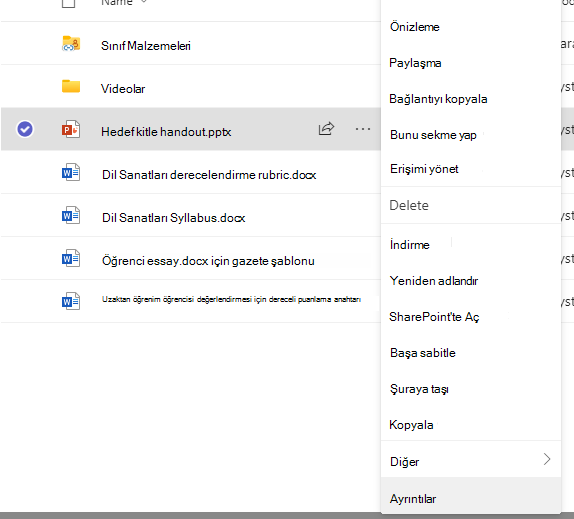Toggle the select-all checkbox in header
The image size is (574, 519).
pos(68,3)
